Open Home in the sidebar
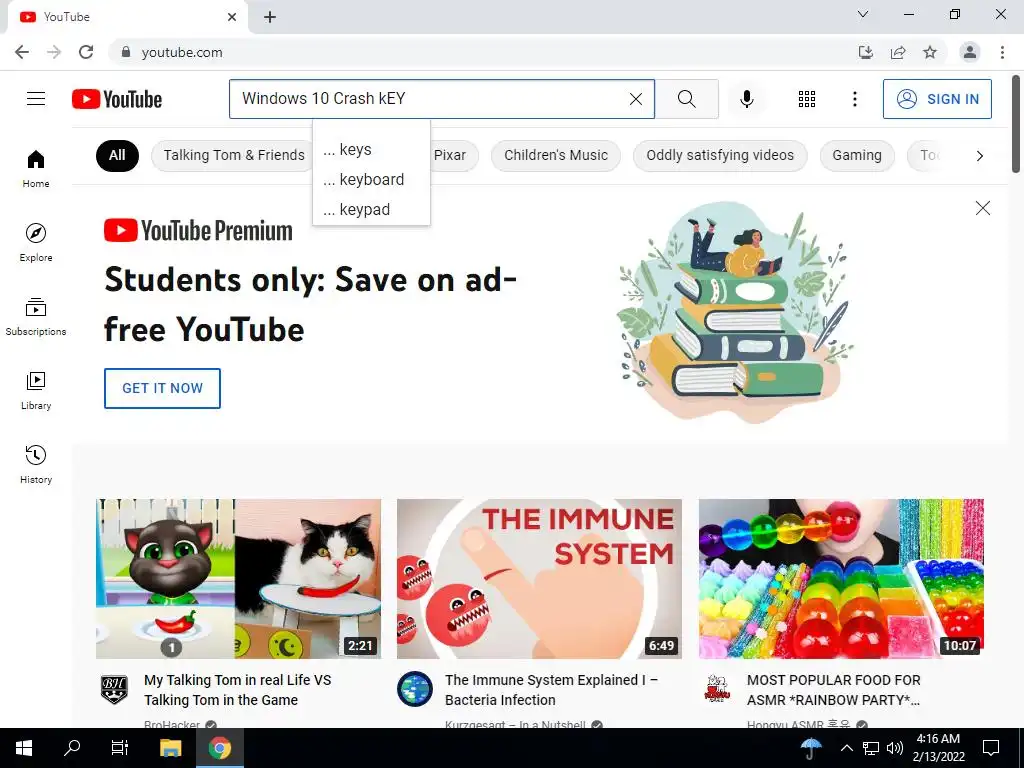Image resolution: width=1024 pixels, height=768 pixels. [36, 168]
